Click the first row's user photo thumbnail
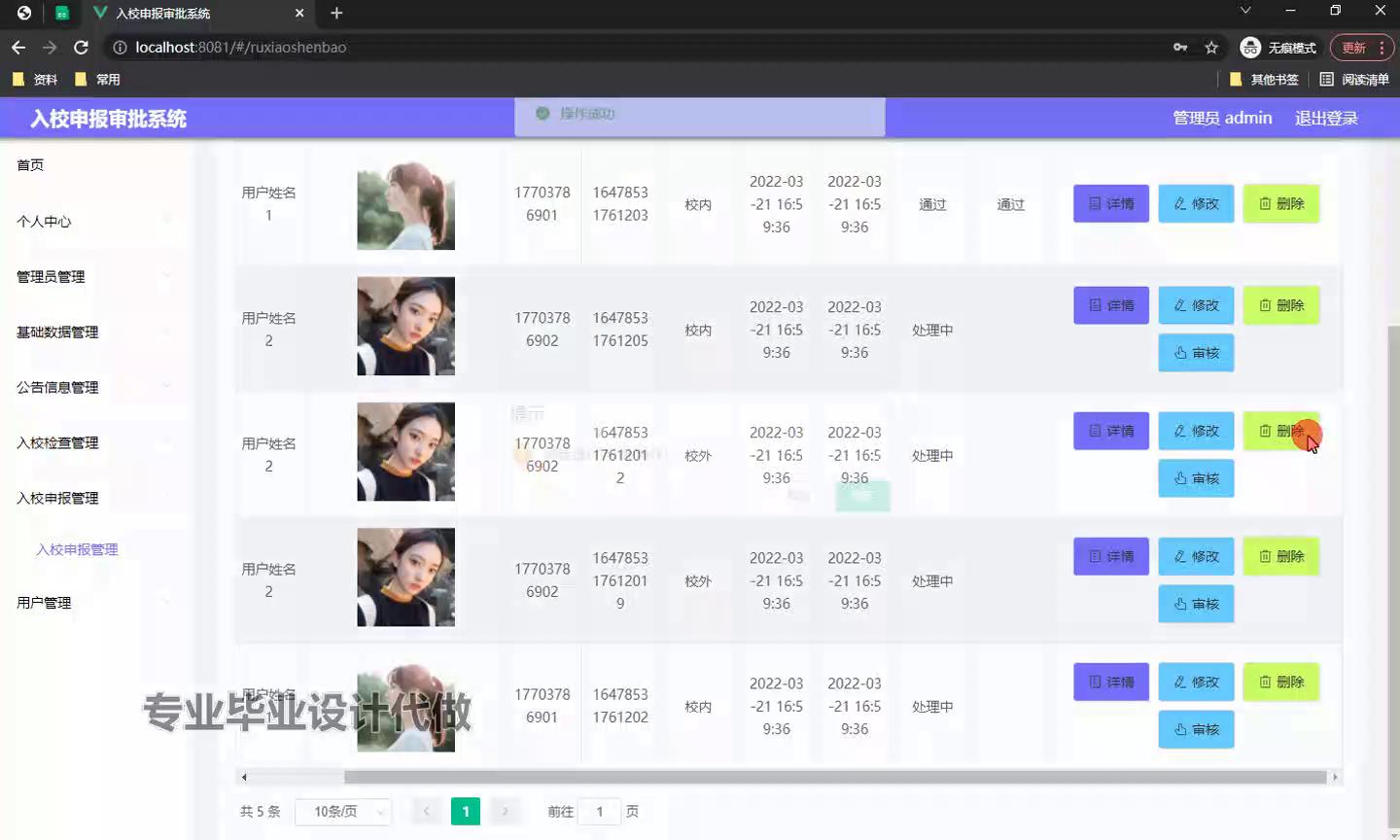The height and width of the screenshot is (840, 1400). click(405, 205)
